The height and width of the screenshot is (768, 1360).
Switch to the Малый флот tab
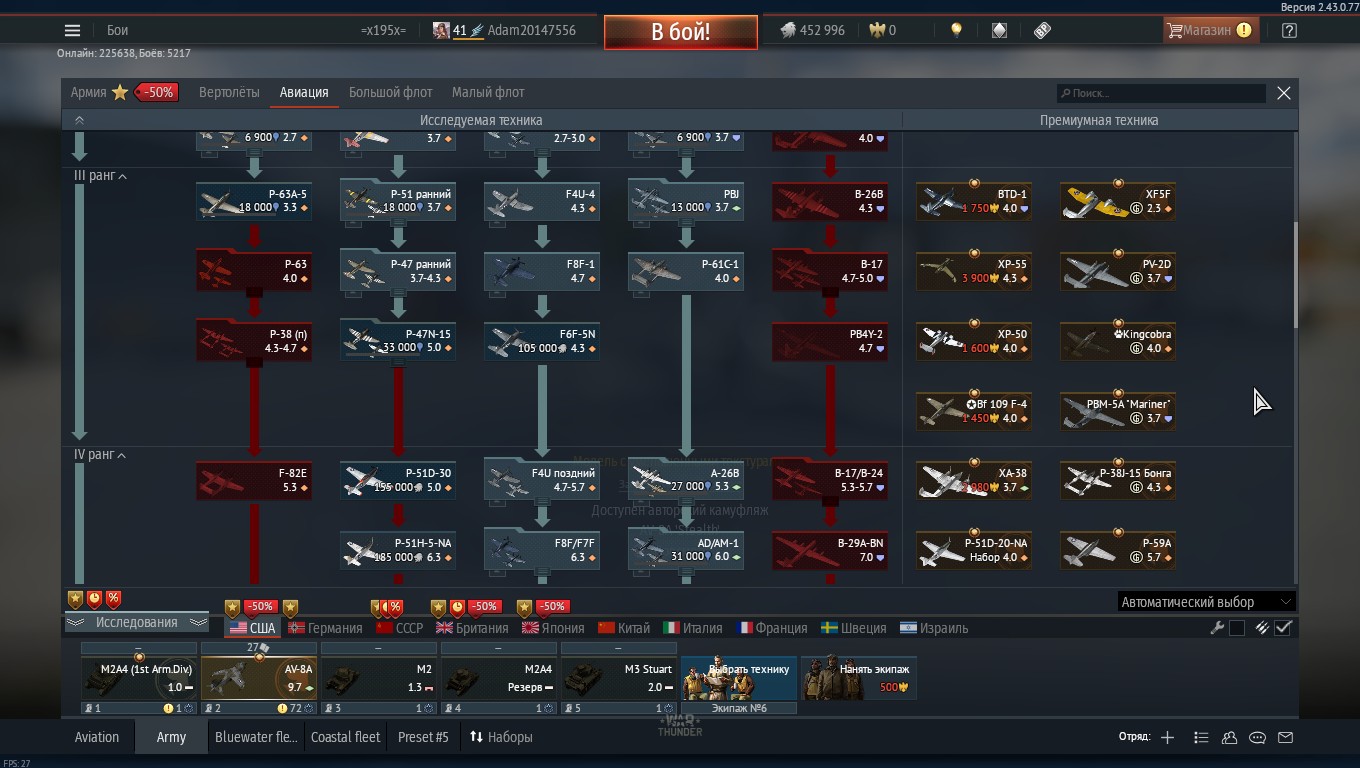pyautogui.click(x=488, y=92)
